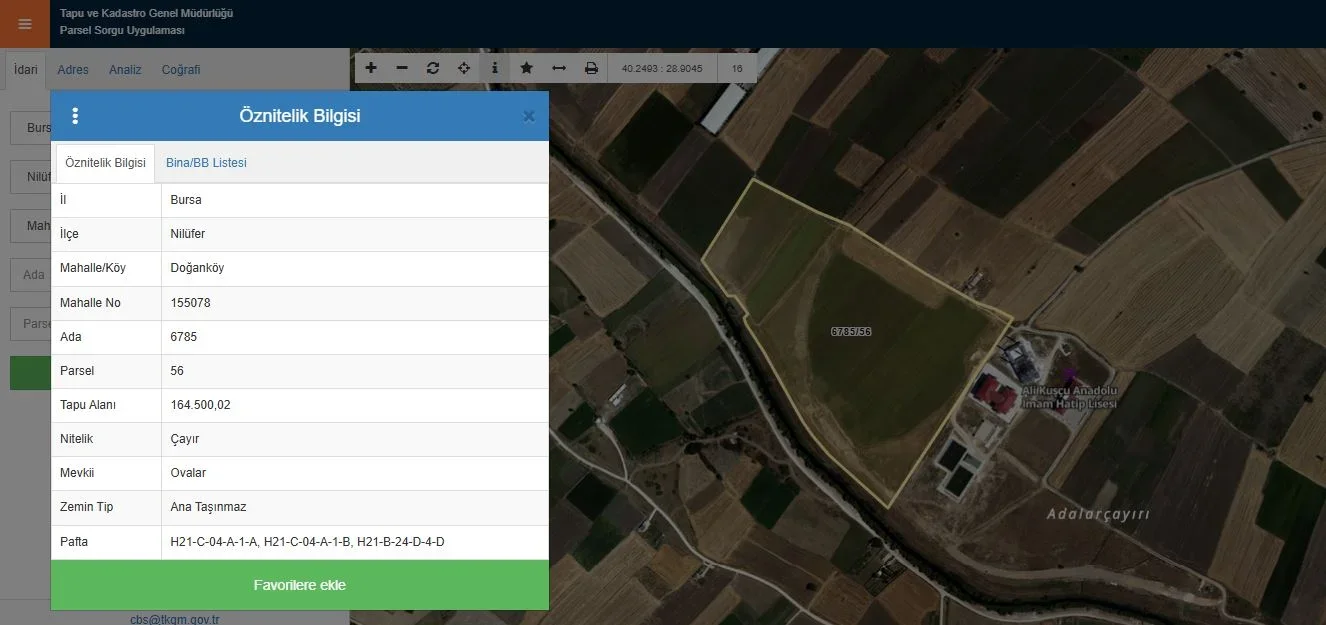Select the horizontal arrow measure tool
Image resolution: width=1326 pixels, height=625 pixels.
tap(559, 68)
